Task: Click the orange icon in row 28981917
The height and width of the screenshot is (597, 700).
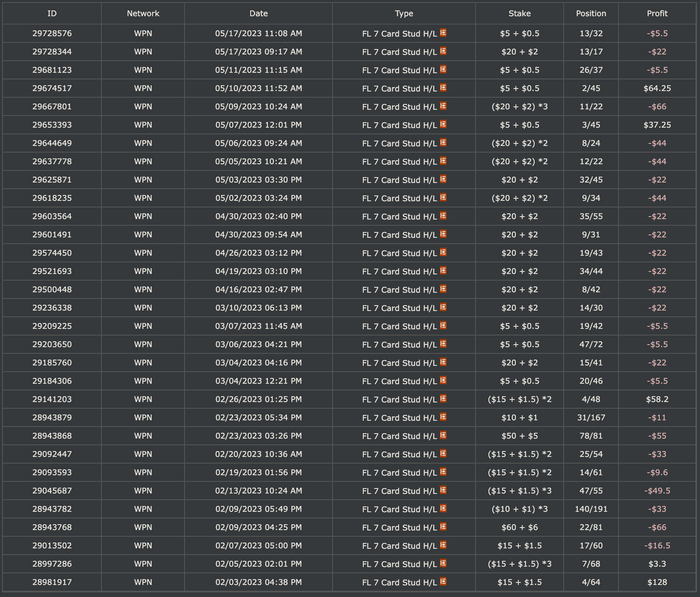Action: click(x=443, y=581)
